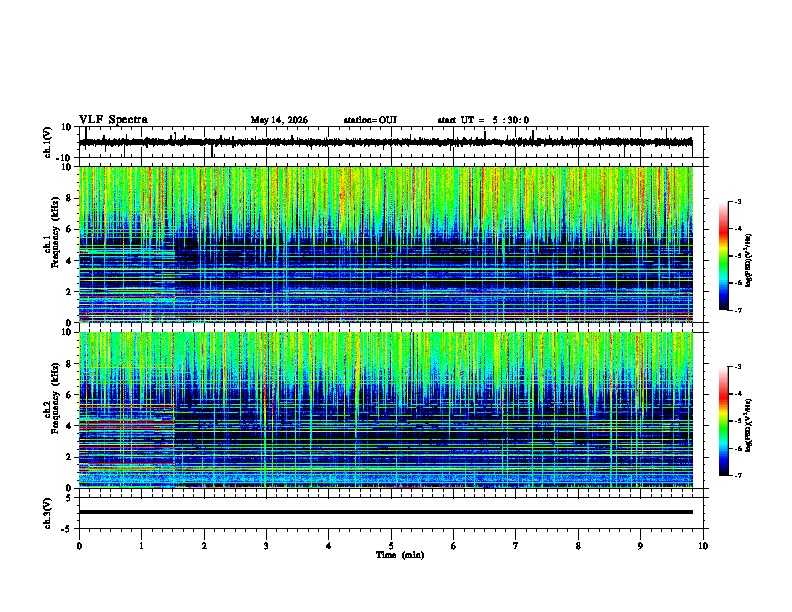The image size is (792, 612).
Task: Click the VLF Spectra title text
Action: click(x=113, y=120)
